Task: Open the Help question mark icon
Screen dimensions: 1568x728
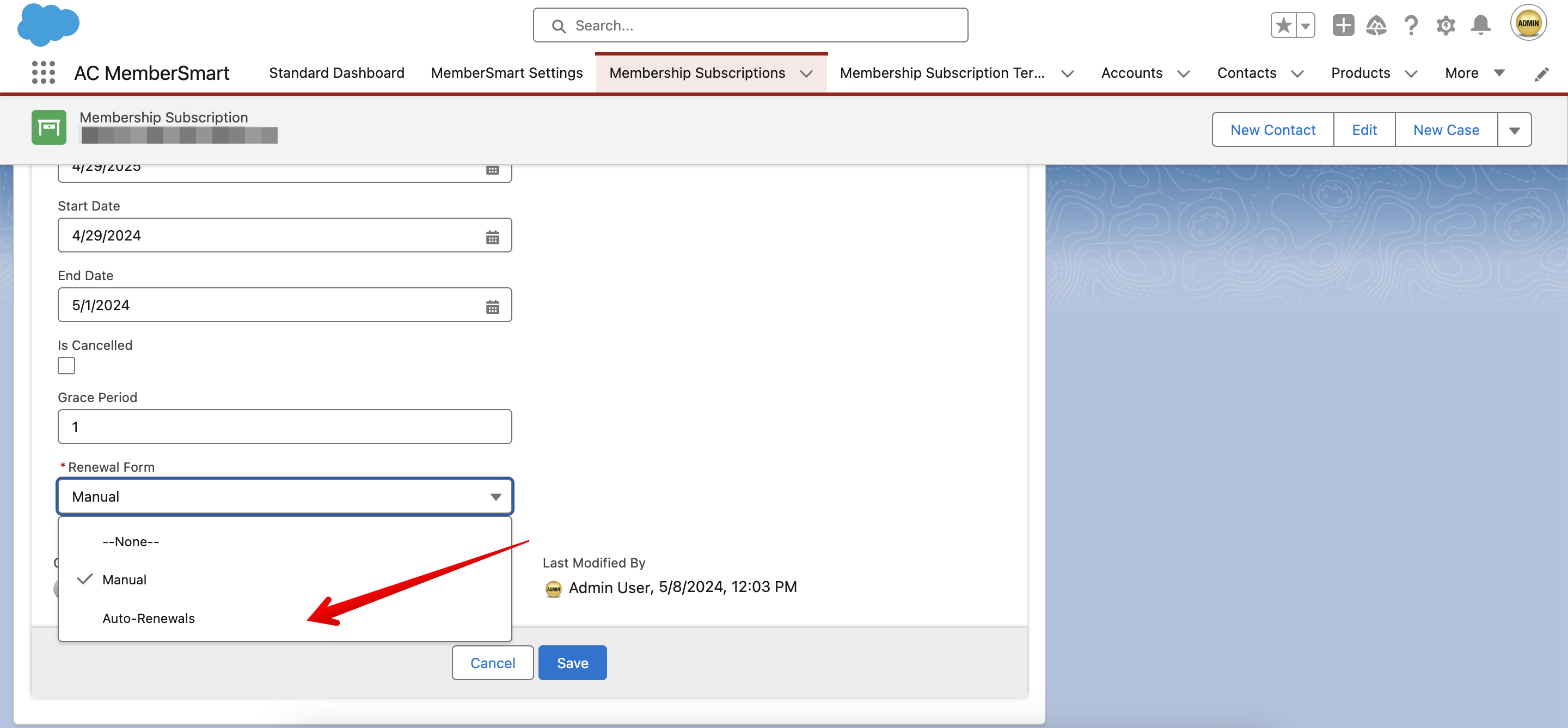Action: [x=1410, y=26]
